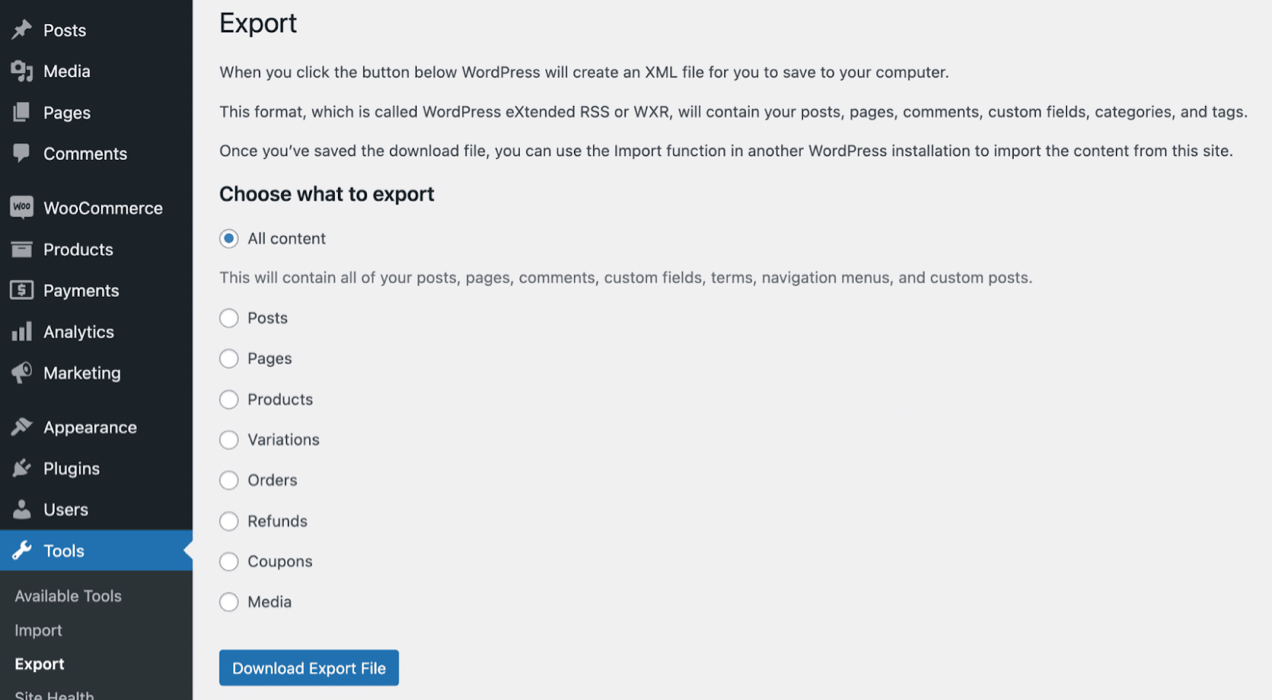The width and height of the screenshot is (1272, 700).
Task: Click the Pages document icon
Action: tap(21, 112)
